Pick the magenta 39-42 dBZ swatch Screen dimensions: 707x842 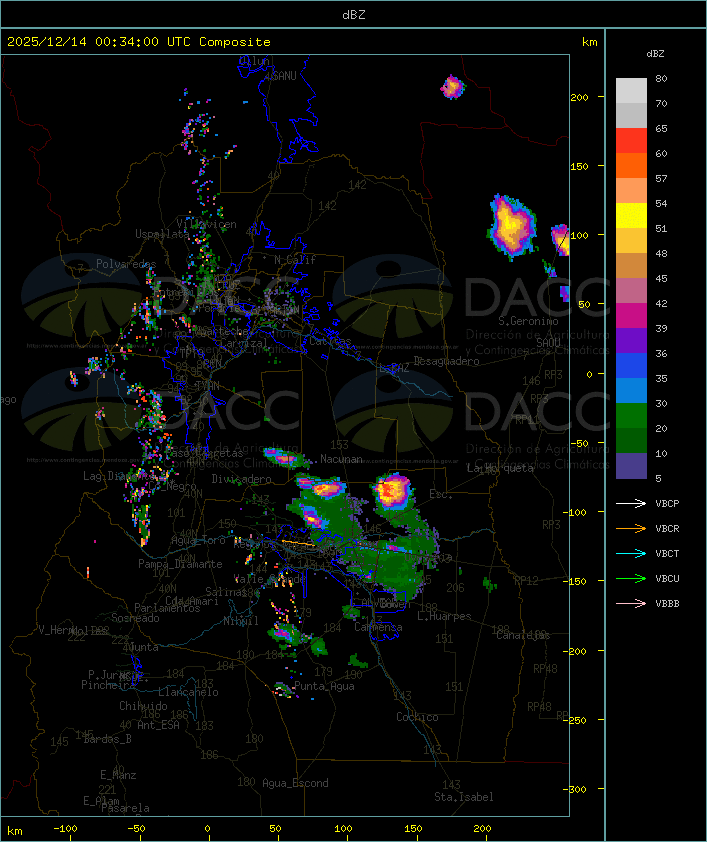(631, 315)
